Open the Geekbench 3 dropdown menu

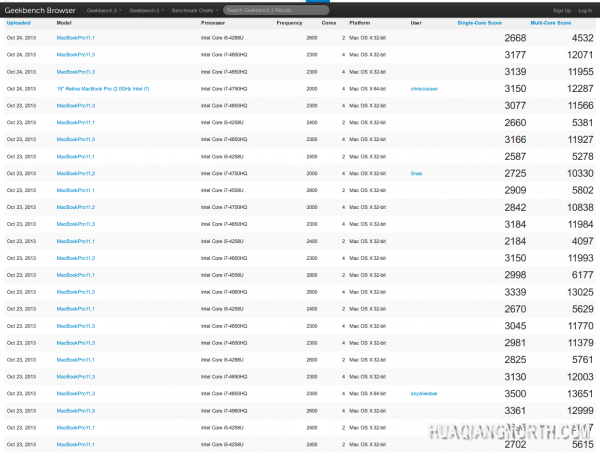click(104, 10)
